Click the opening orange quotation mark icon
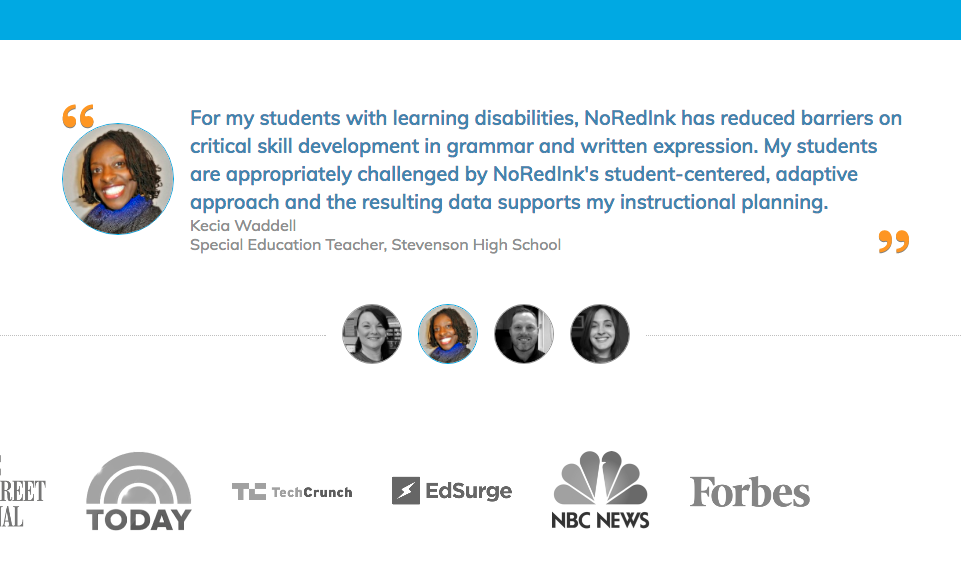The image size is (961, 582). (78, 116)
